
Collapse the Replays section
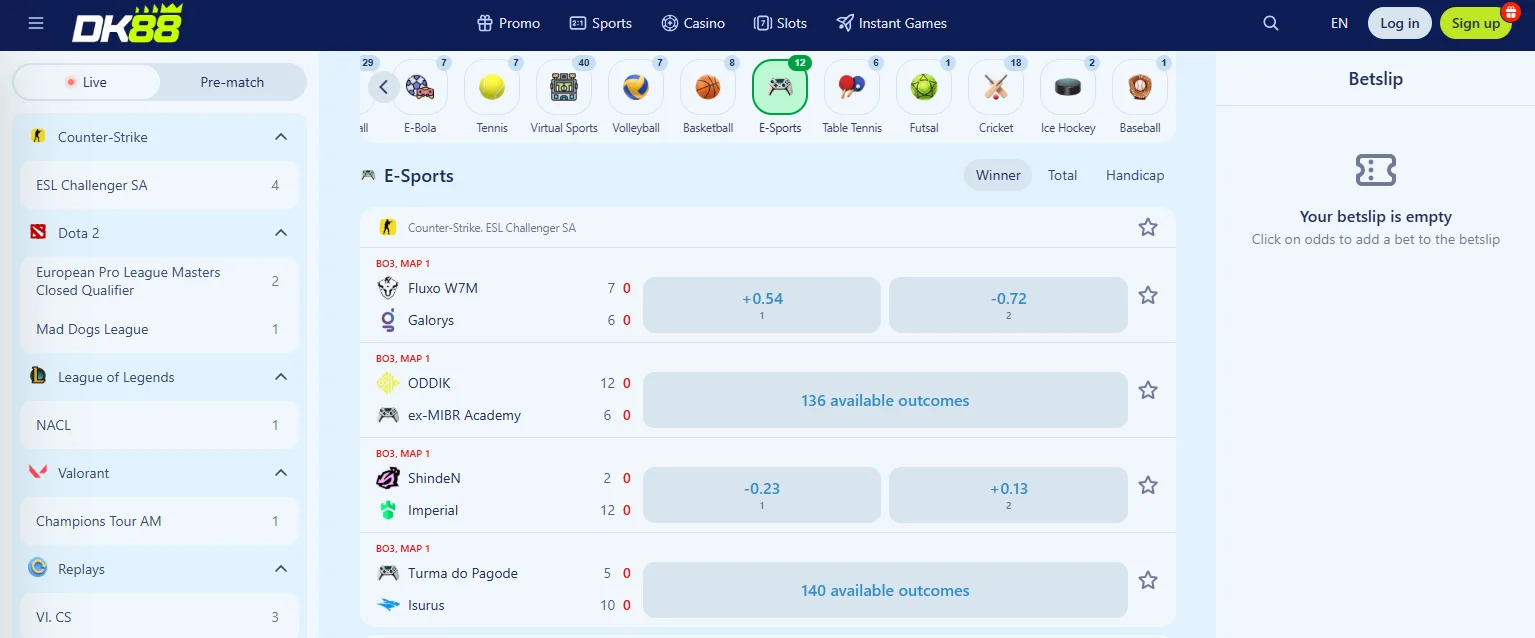(281, 569)
